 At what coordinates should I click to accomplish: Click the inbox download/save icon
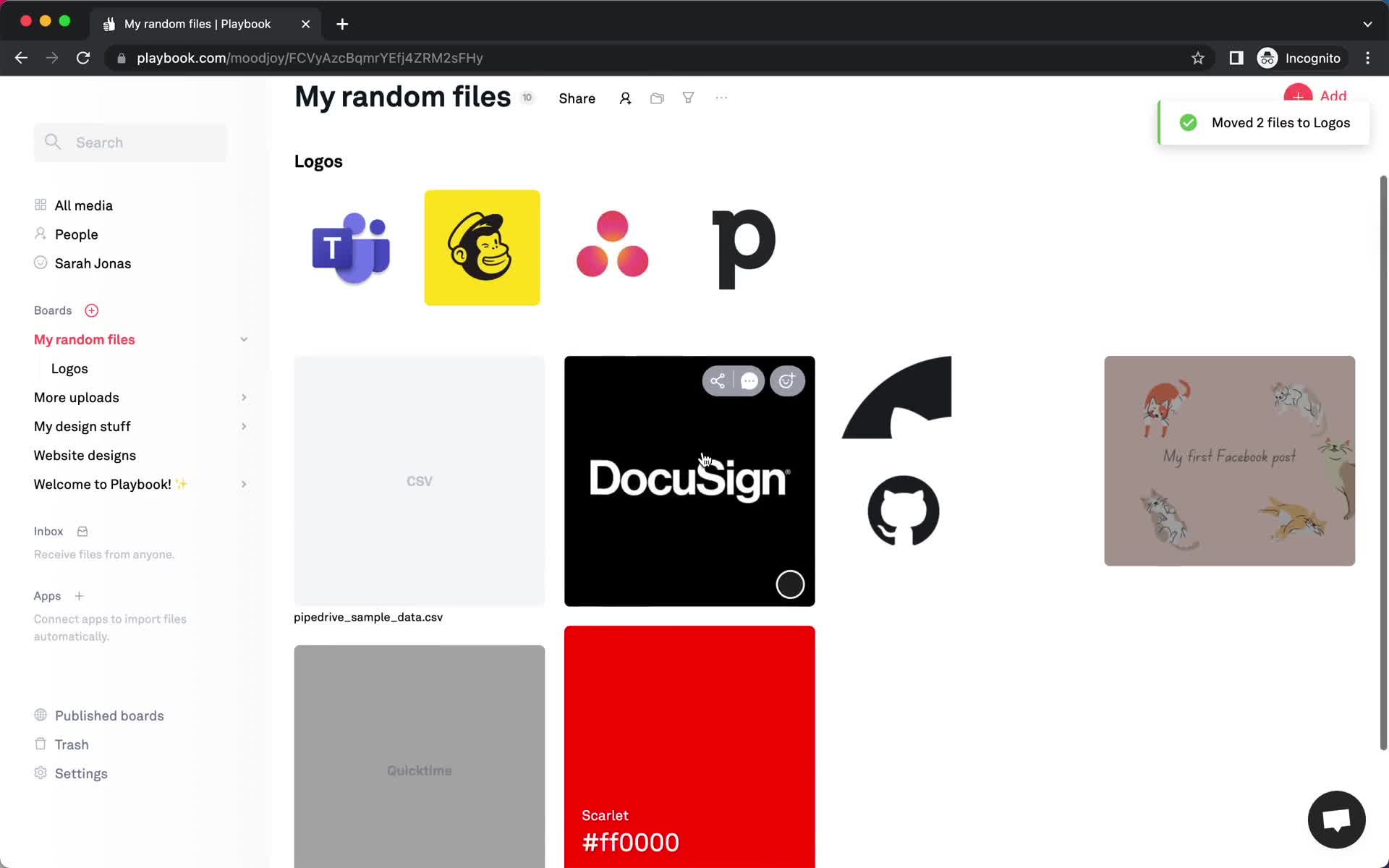pyautogui.click(x=82, y=531)
